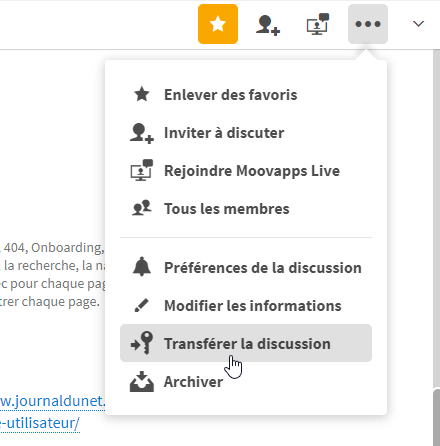440x446 pixels.
Task: Click key icon beside Transférer la discussion
Action: coord(142,343)
